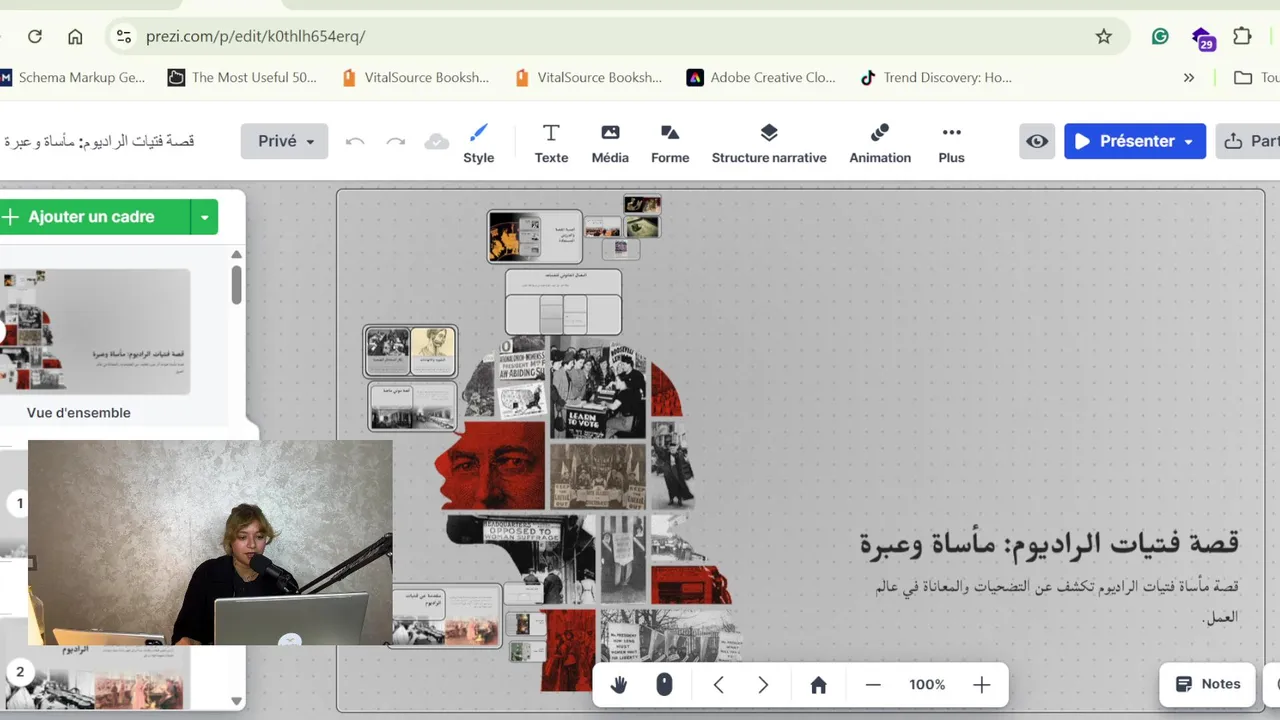Zoom out with minus button
The height and width of the screenshot is (720, 1280).
pyautogui.click(x=873, y=685)
